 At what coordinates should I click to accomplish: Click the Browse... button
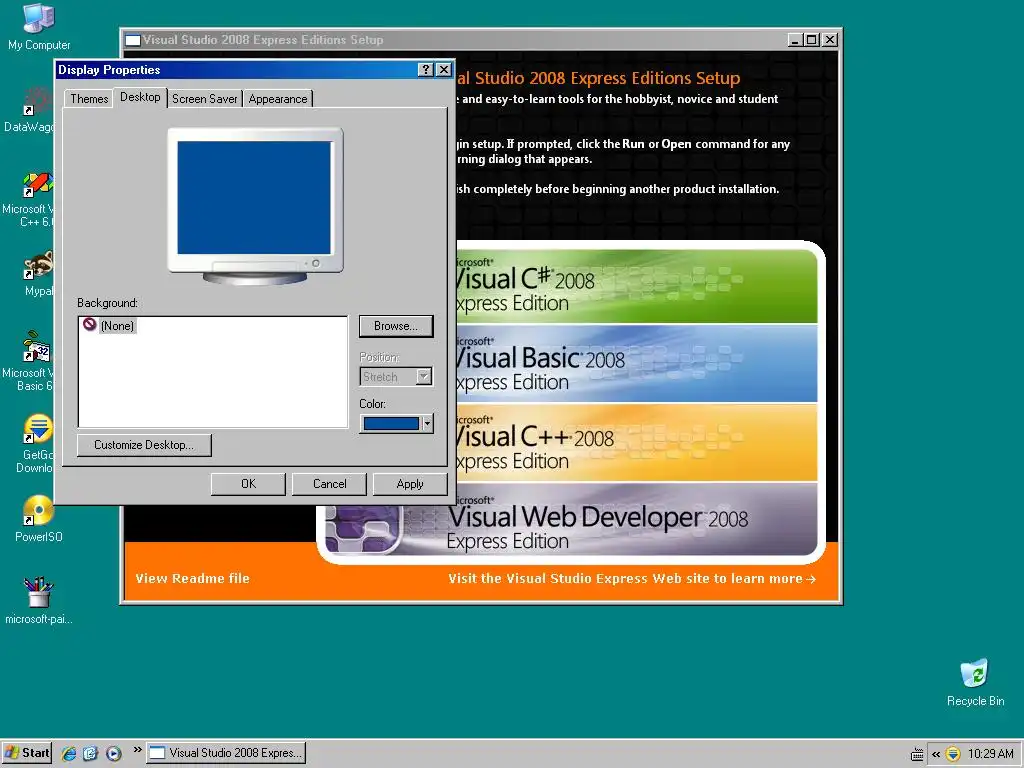point(396,326)
